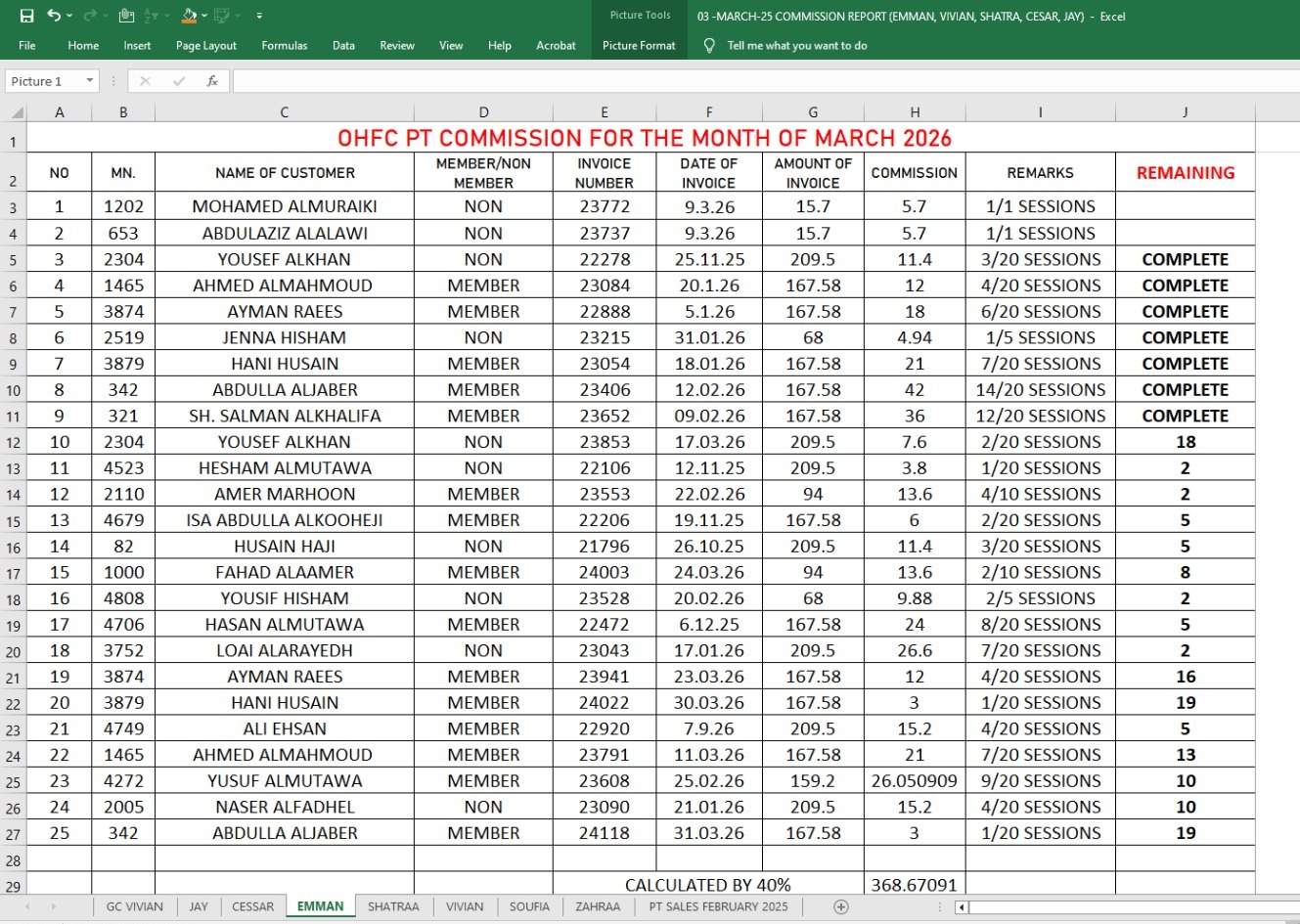Image resolution: width=1300 pixels, height=924 pixels.
Task: Open the Insert Function fx button
Action: [x=212, y=81]
